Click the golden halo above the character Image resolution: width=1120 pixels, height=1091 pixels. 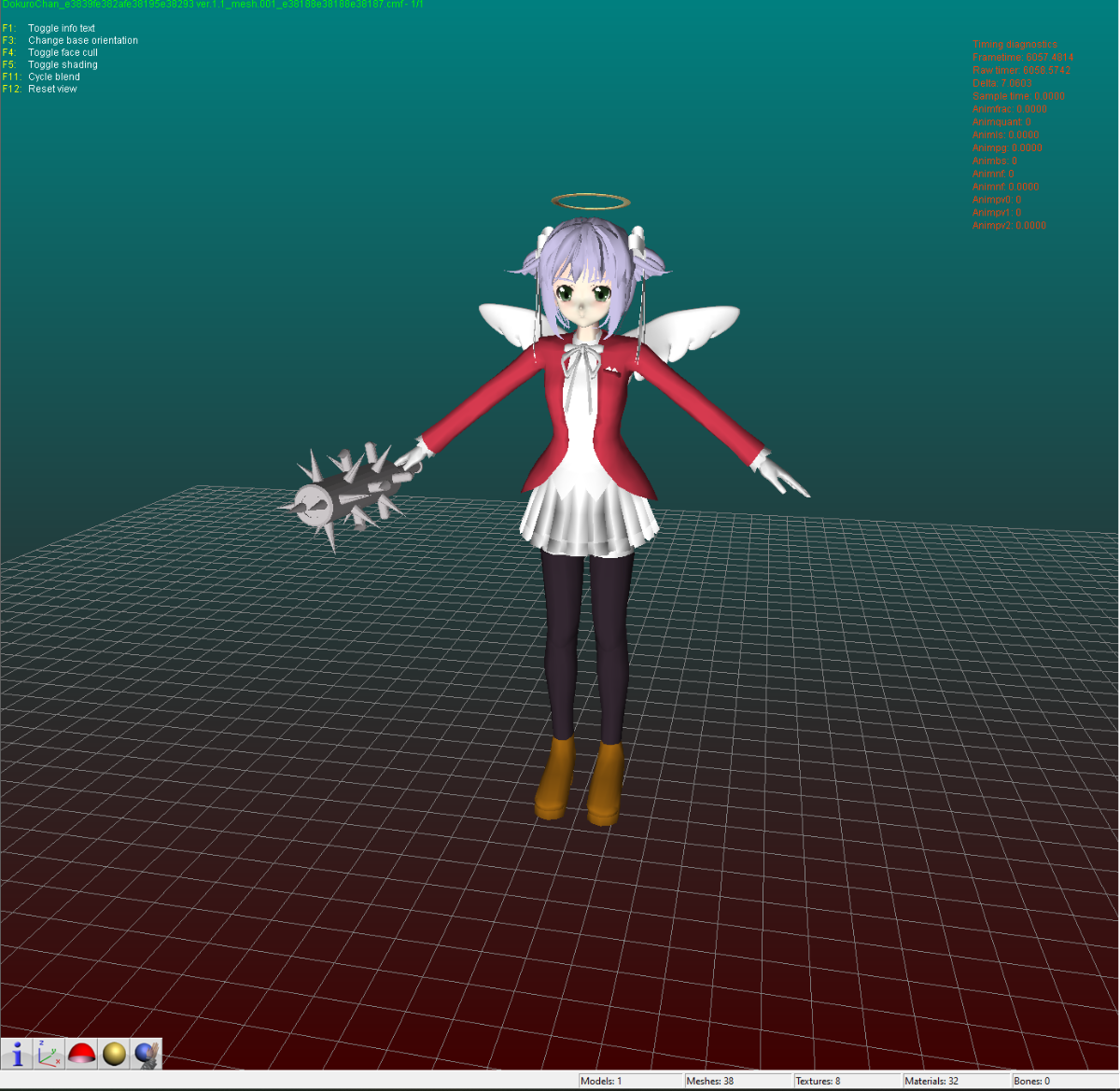[591, 202]
